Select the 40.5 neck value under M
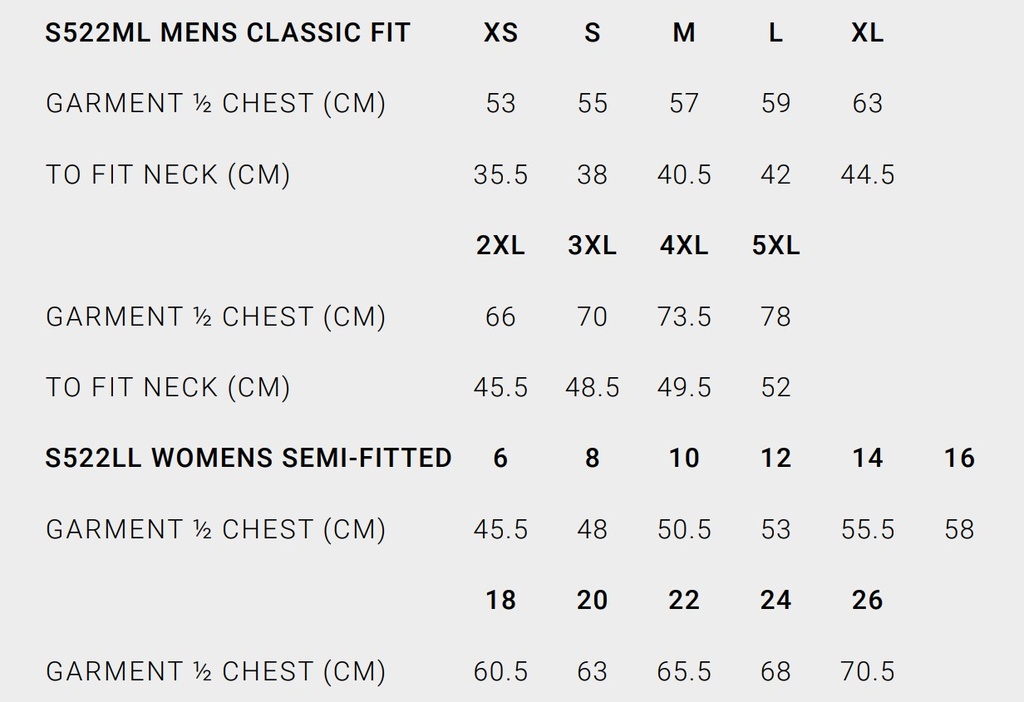Viewport: 1024px width, 702px height. point(684,175)
